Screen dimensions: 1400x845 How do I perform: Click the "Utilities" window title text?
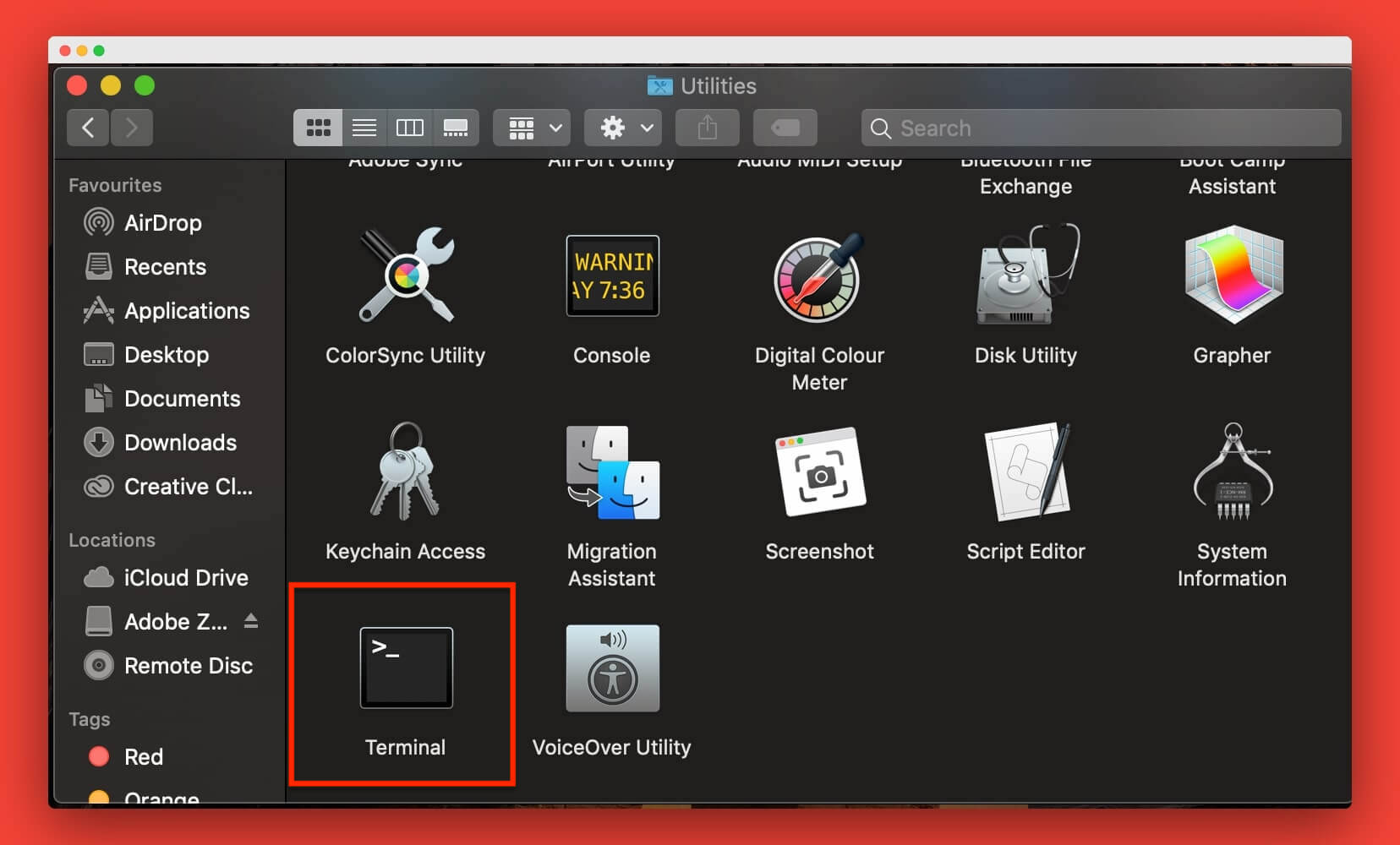[719, 85]
